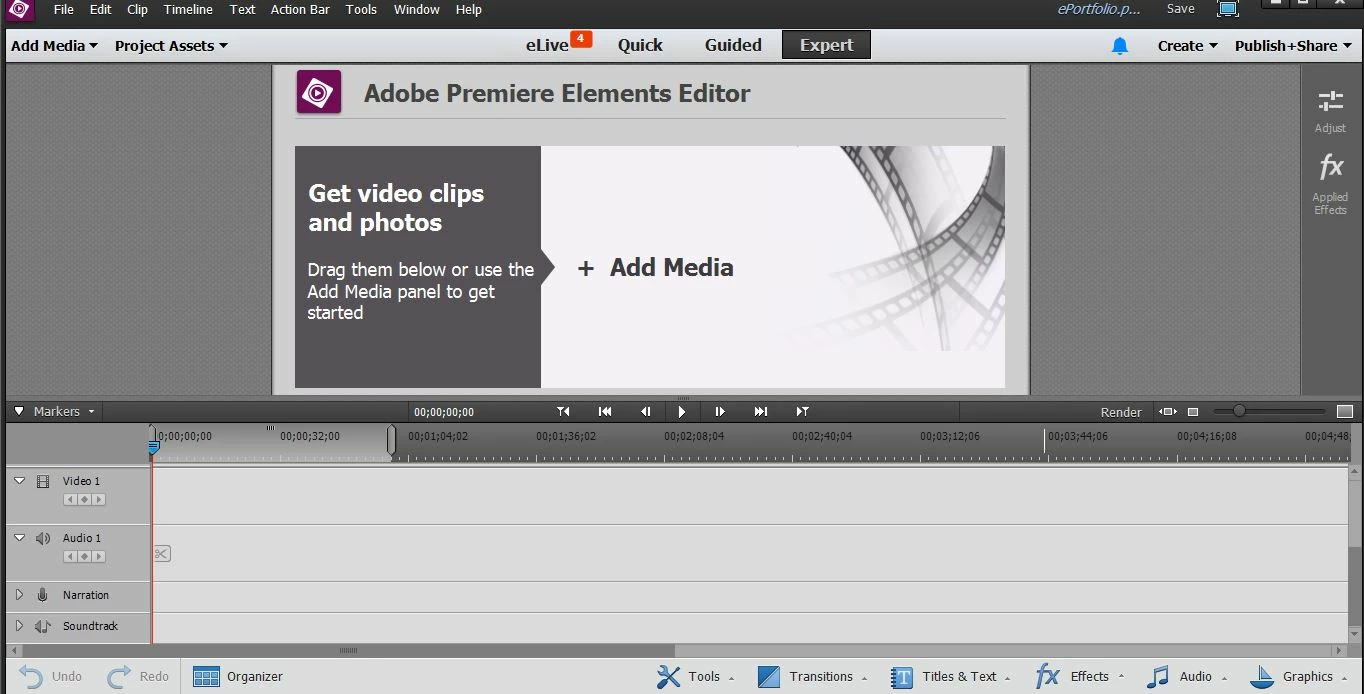
Task: Open the Window menu
Action: 417,10
